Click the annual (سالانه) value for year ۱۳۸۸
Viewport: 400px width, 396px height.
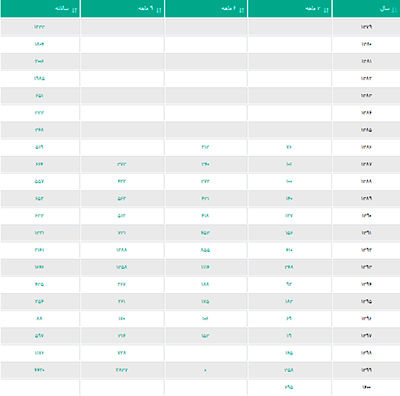point(39,181)
